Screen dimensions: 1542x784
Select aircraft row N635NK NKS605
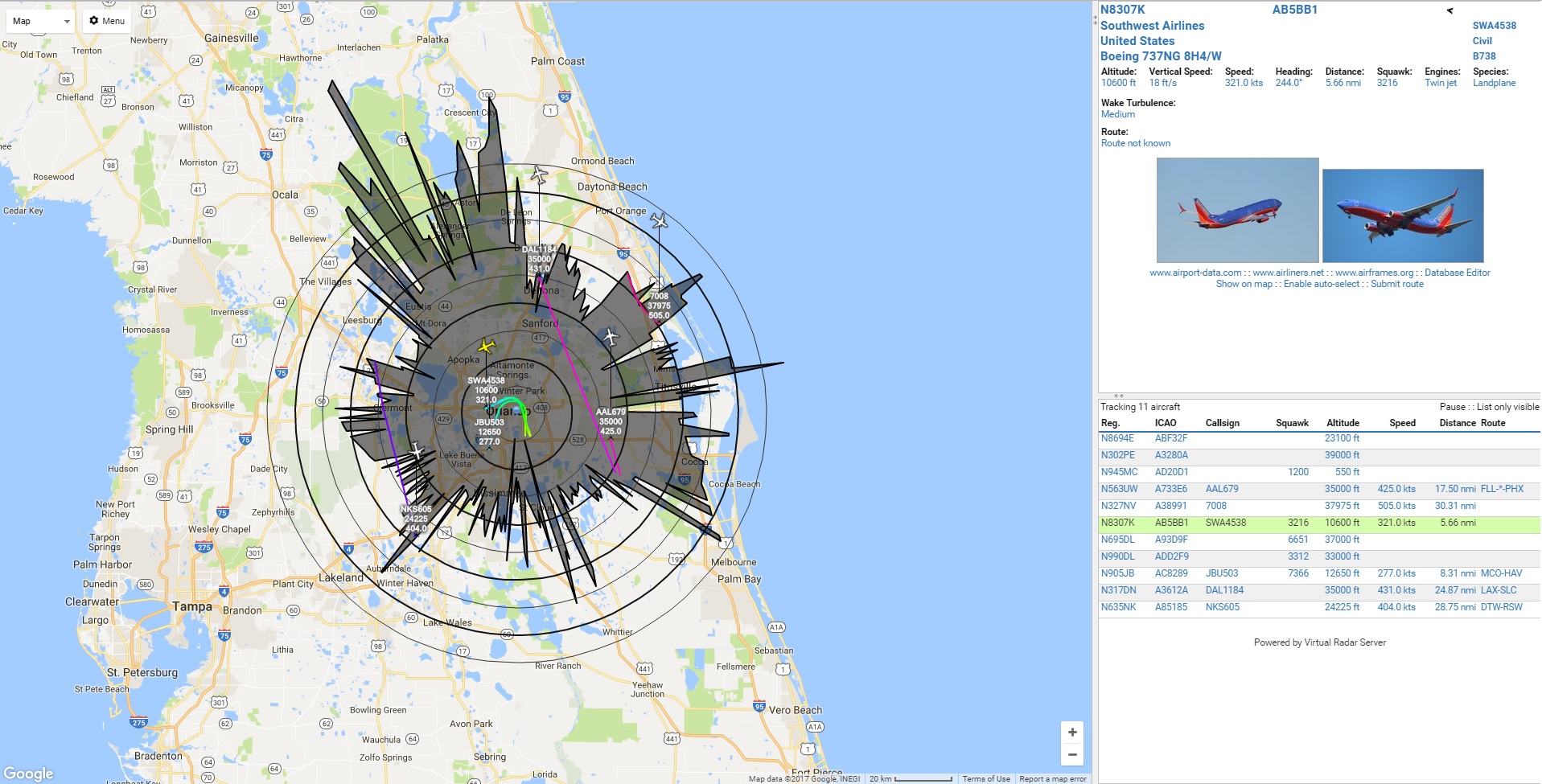point(1320,608)
